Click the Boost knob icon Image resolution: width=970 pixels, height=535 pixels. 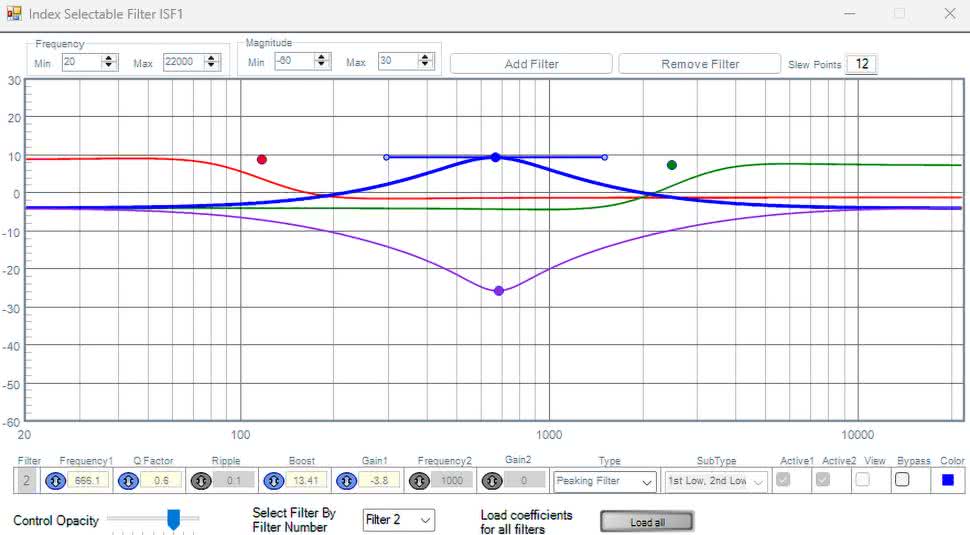(273, 481)
